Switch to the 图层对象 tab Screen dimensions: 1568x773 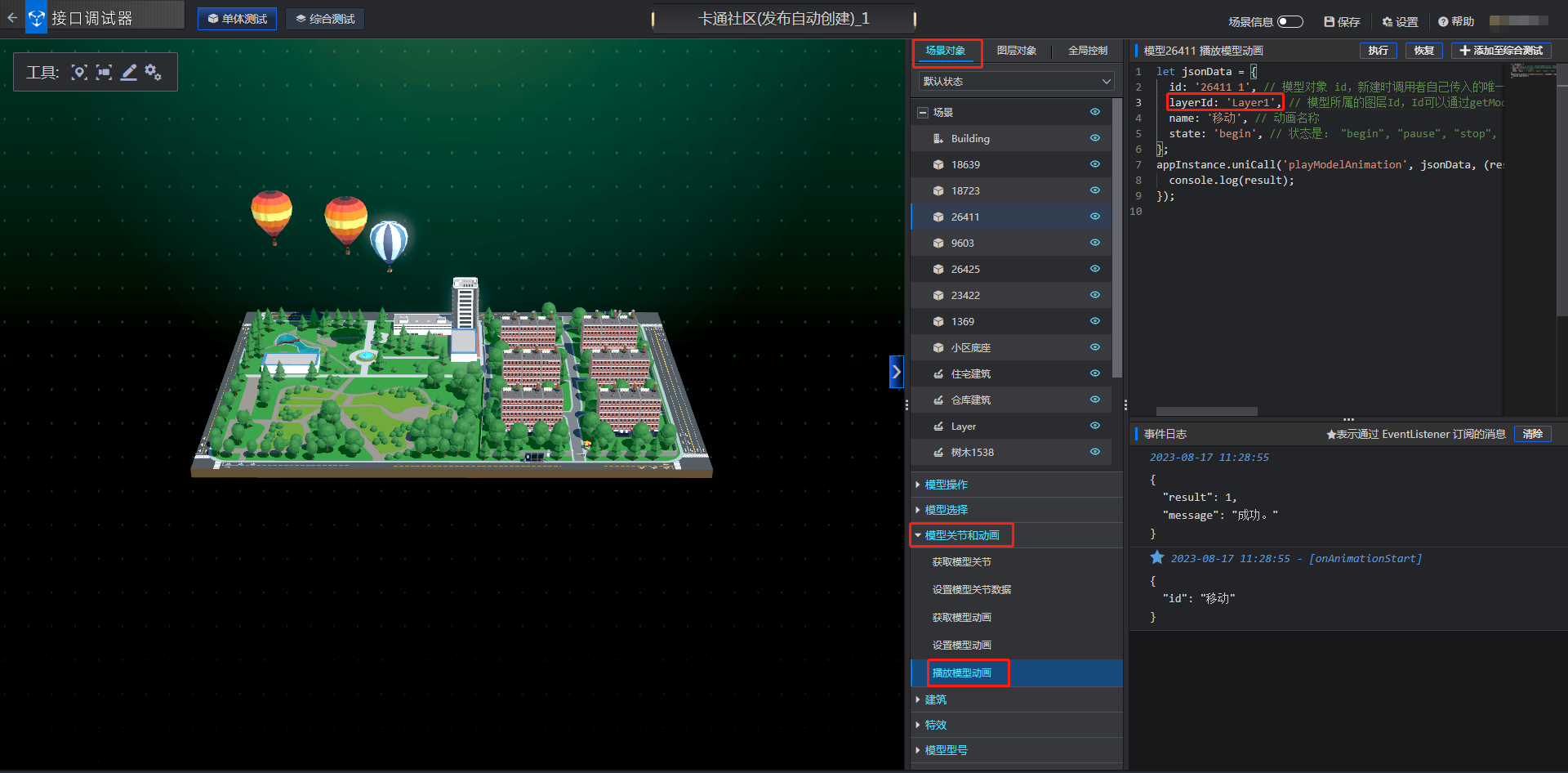tap(1016, 51)
